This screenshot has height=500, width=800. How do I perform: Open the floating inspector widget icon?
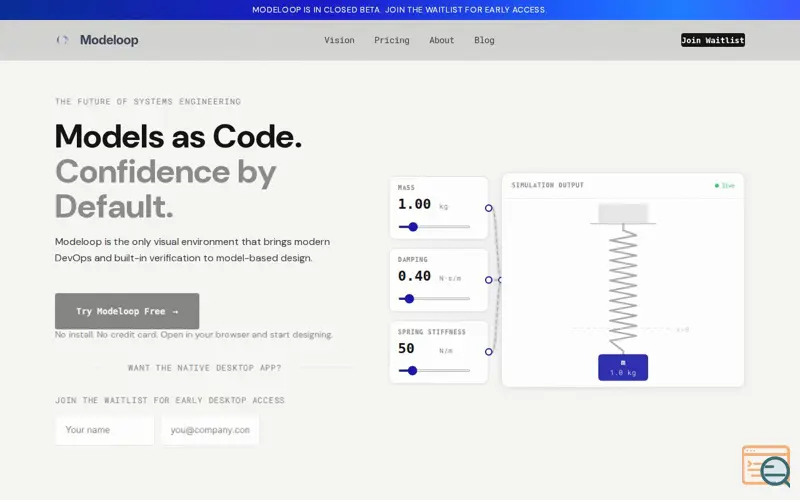pos(766,466)
